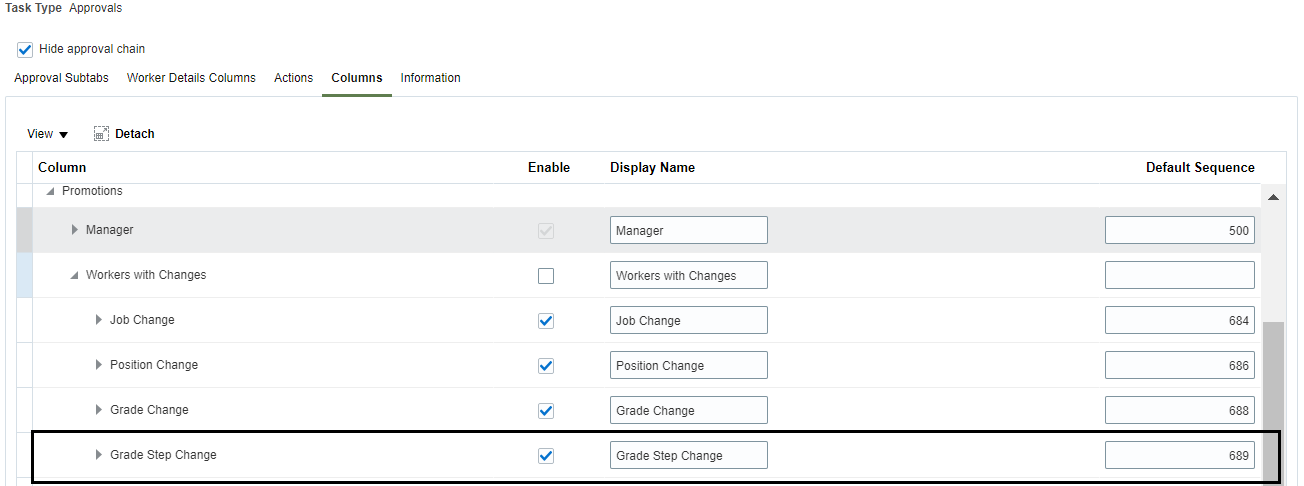
Task: Click the vertical scrollbar thumb
Action: pos(1273,402)
